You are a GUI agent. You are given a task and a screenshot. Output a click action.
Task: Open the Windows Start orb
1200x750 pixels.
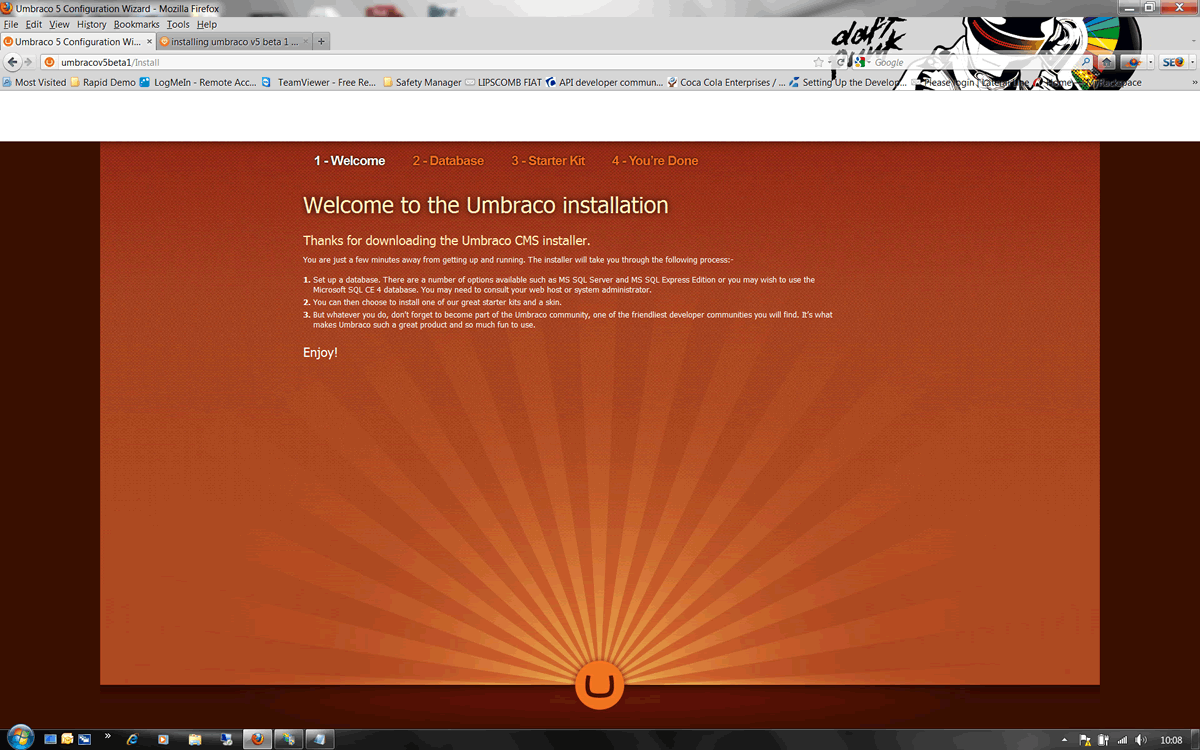pos(19,739)
